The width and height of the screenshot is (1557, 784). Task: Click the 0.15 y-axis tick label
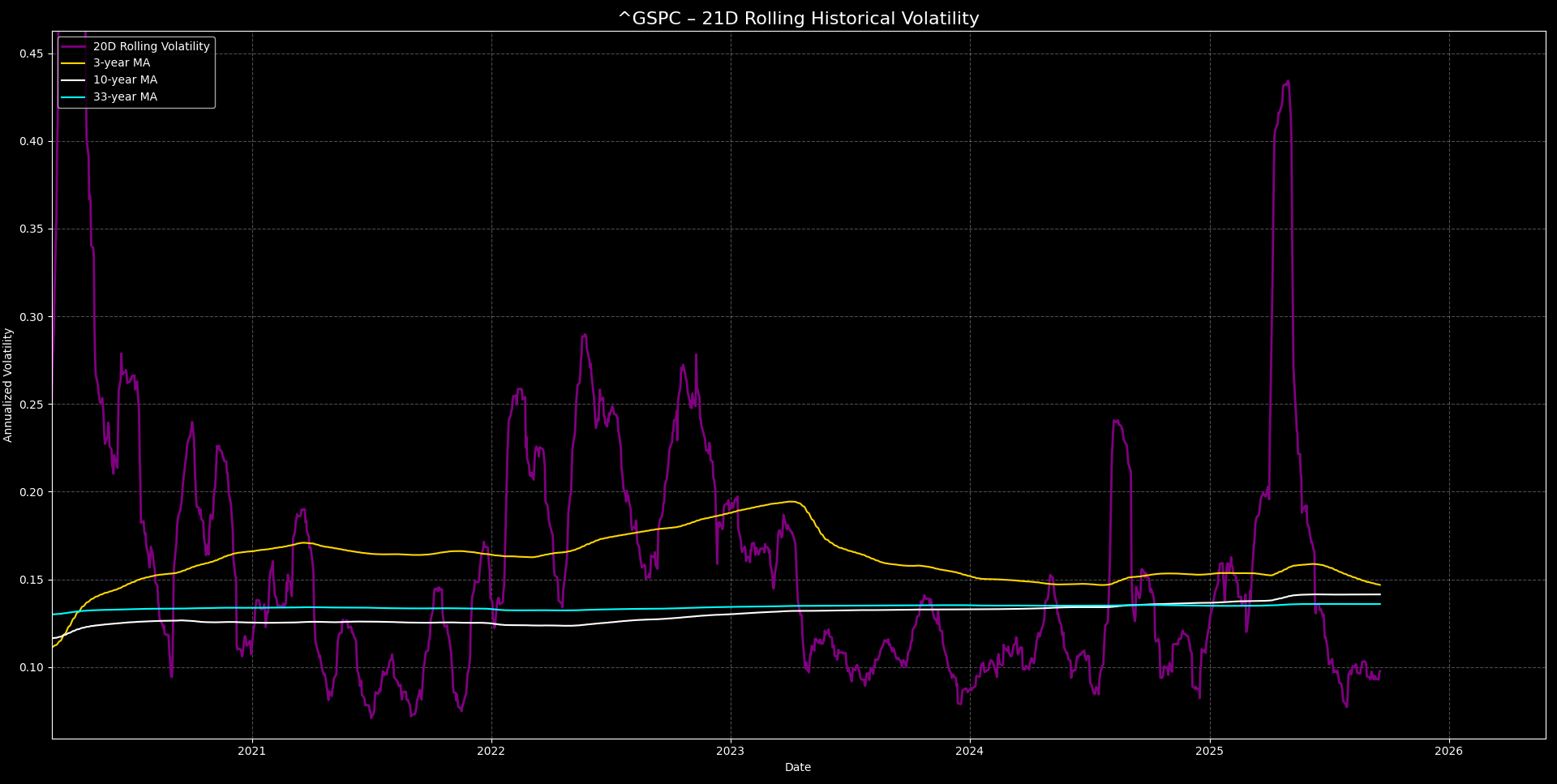click(31, 580)
